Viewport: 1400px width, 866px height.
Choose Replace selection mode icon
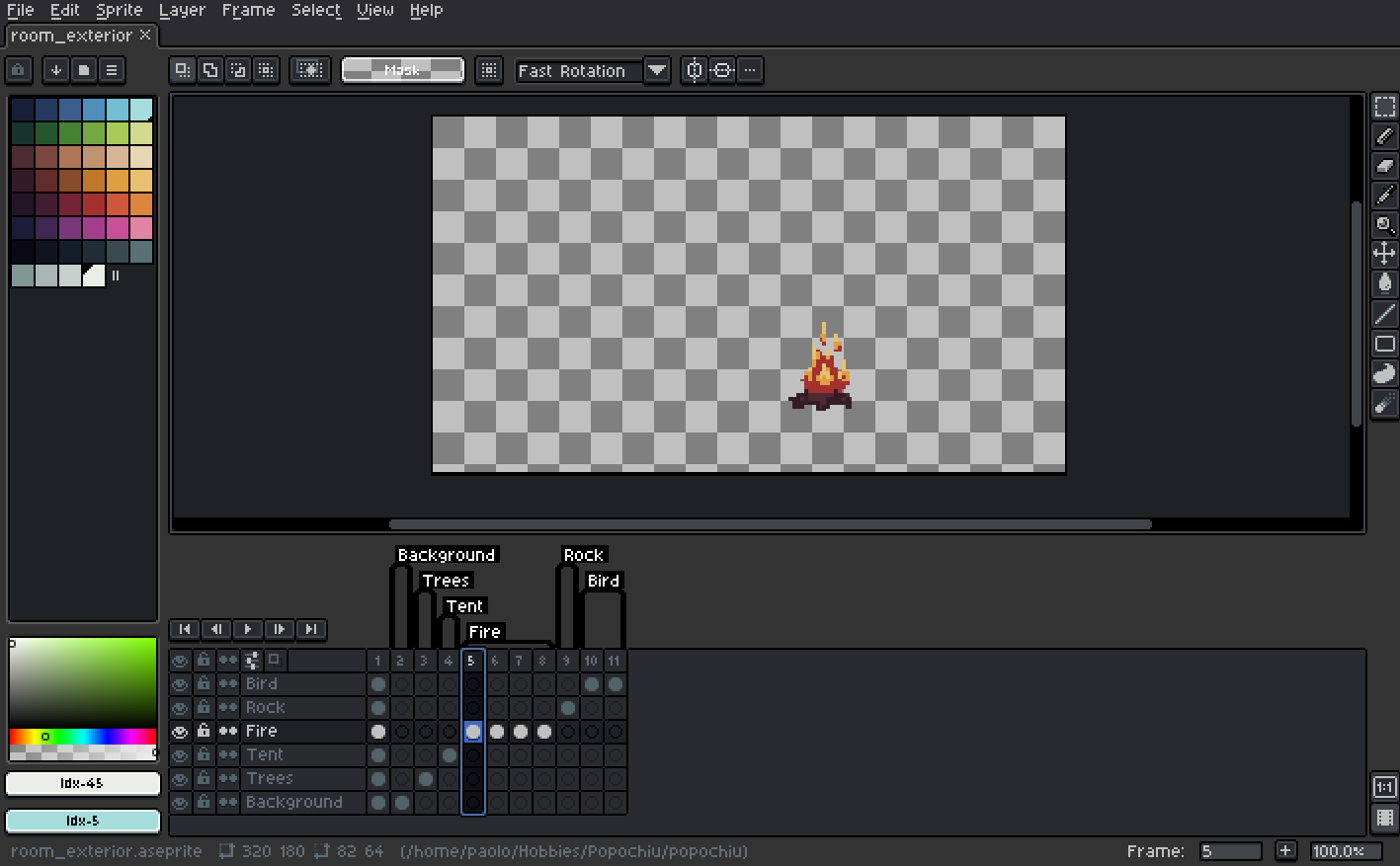coord(183,70)
